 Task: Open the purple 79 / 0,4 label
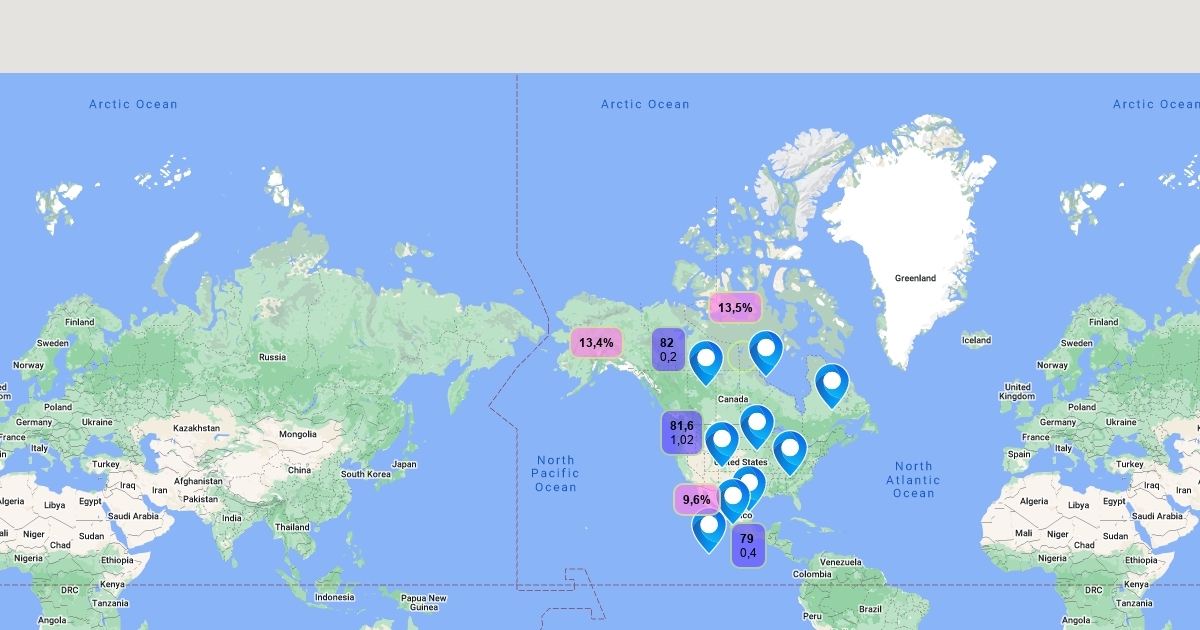(747, 545)
